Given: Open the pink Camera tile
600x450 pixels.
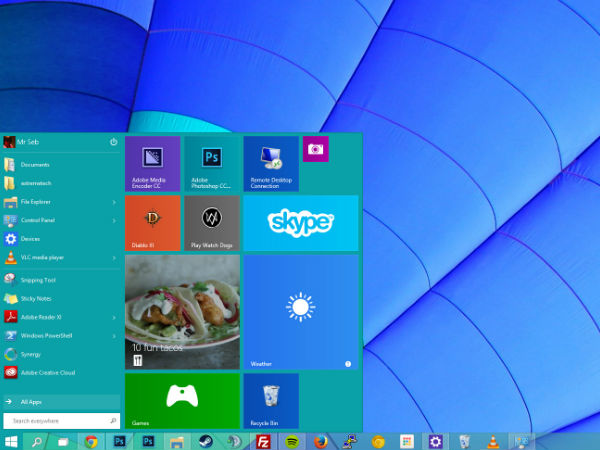Looking at the screenshot, I should [x=316, y=148].
